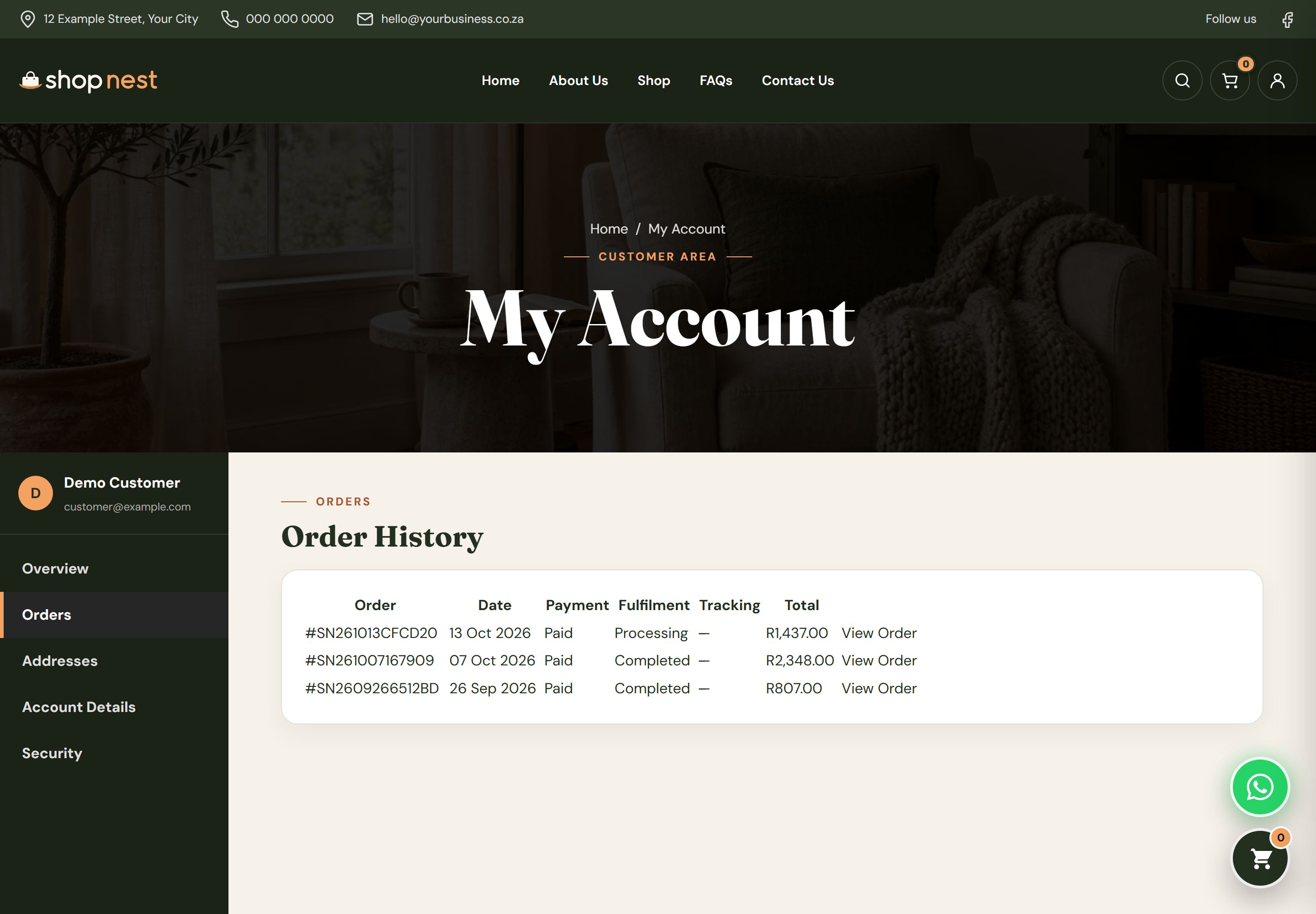Select Addresses in the account sidebar
Screen dimensions: 1316x914
tap(114, 661)
